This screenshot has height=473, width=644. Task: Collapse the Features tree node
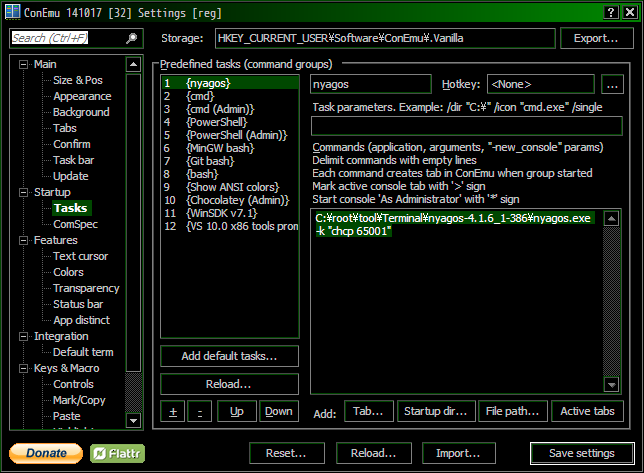23,240
